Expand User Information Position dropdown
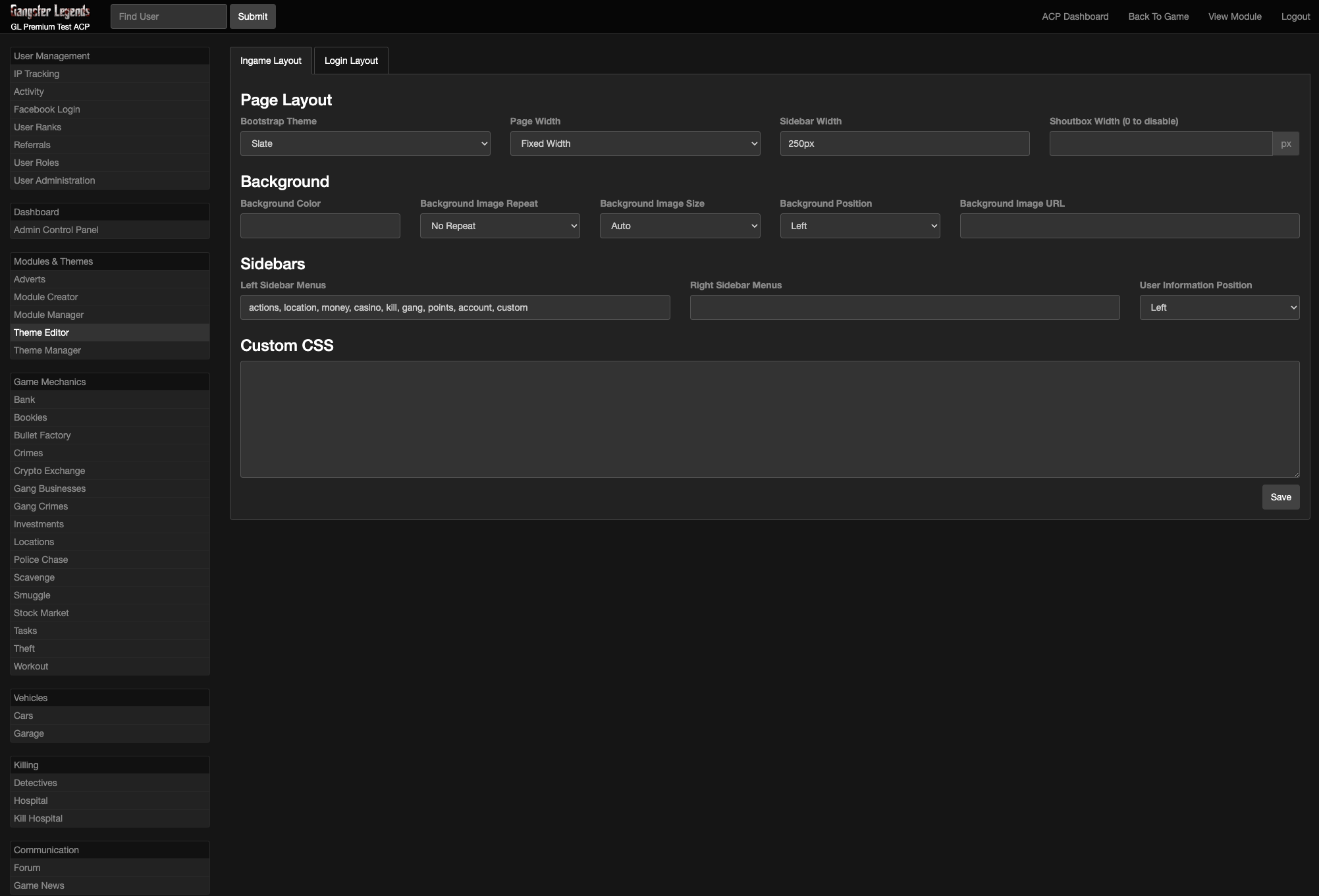The image size is (1319, 896). tap(1219, 307)
